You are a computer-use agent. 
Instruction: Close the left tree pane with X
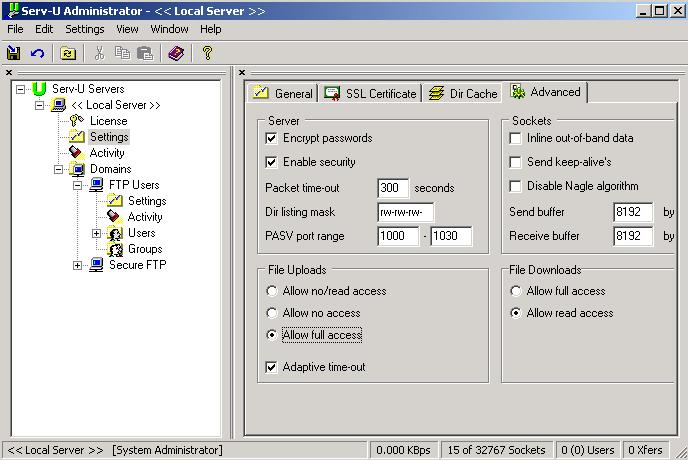point(9,72)
